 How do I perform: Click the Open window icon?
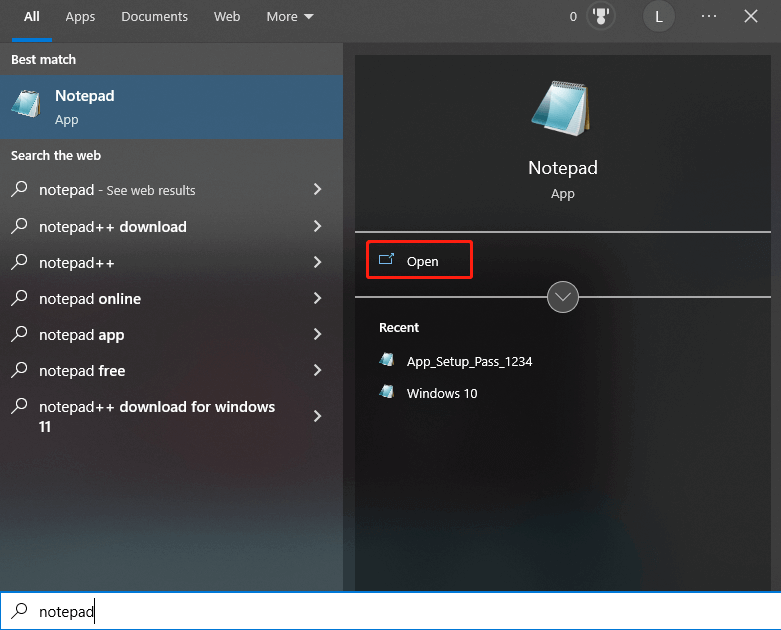point(386,259)
